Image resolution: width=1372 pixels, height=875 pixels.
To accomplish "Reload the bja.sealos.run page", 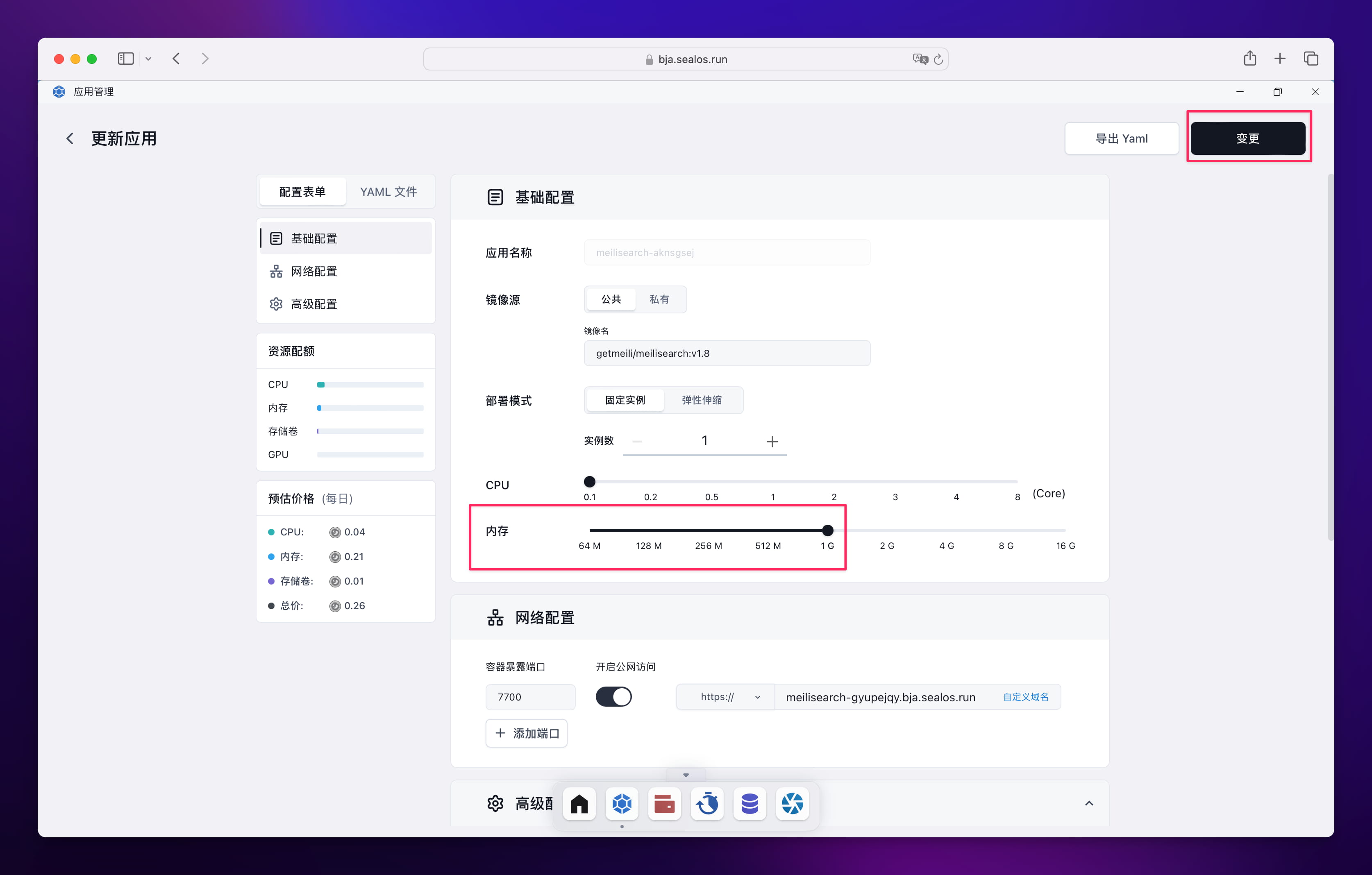I will (938, 59).
